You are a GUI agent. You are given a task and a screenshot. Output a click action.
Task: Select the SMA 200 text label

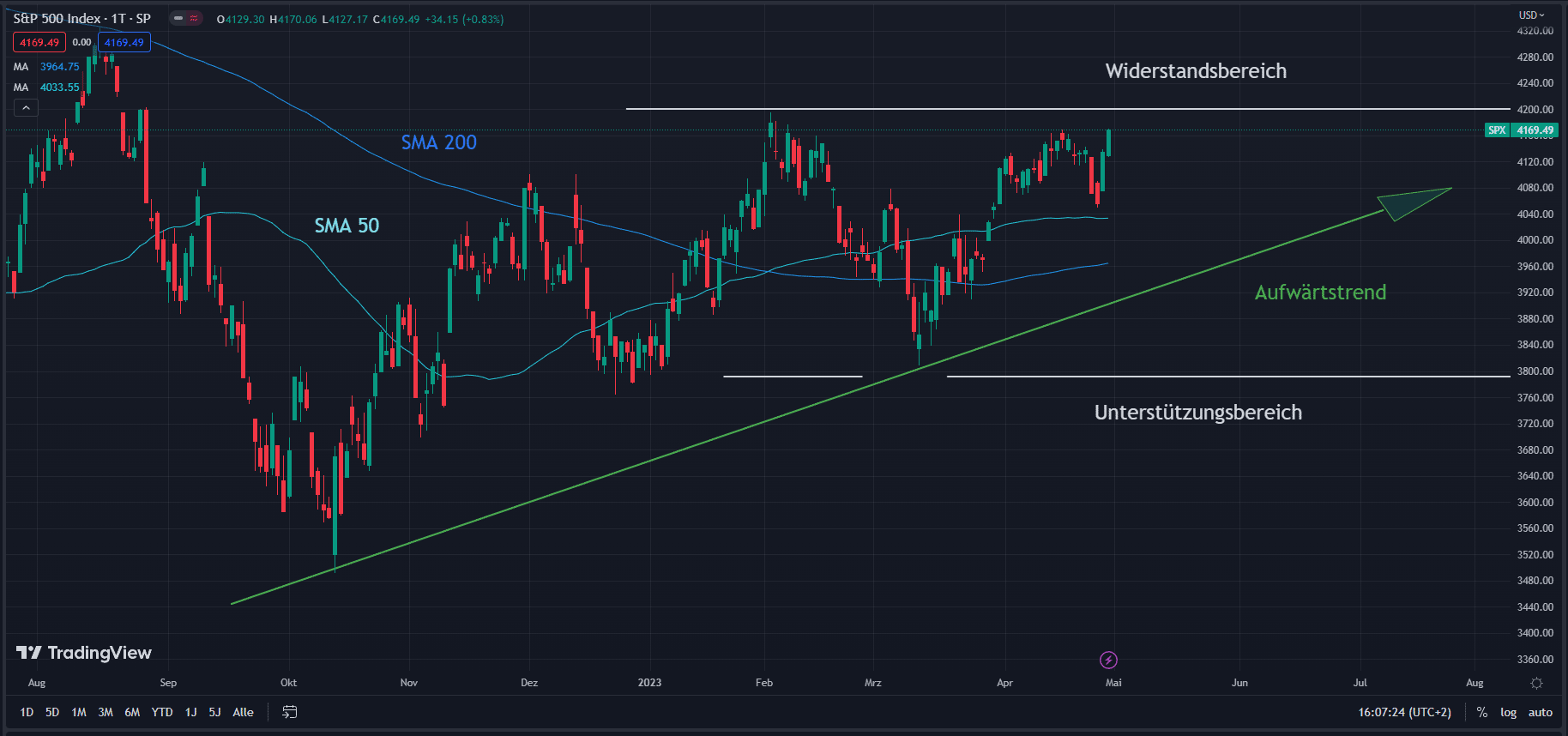pos(438,142)
